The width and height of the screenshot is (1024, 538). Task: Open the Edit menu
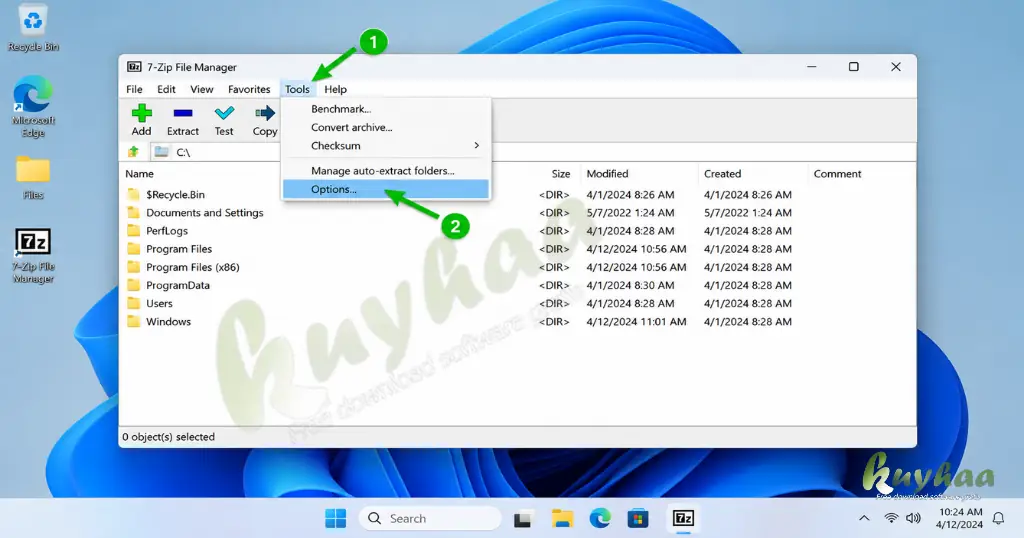pos(166,89)
